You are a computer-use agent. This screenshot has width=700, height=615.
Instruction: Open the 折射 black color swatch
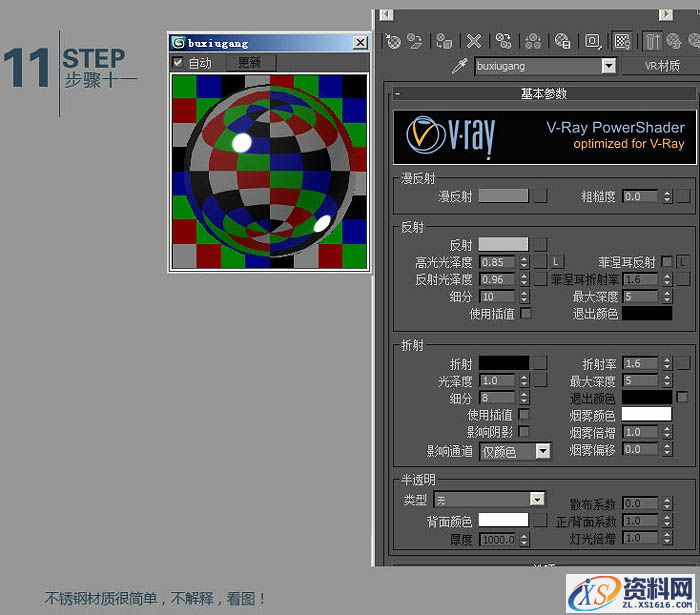(503, 362)
